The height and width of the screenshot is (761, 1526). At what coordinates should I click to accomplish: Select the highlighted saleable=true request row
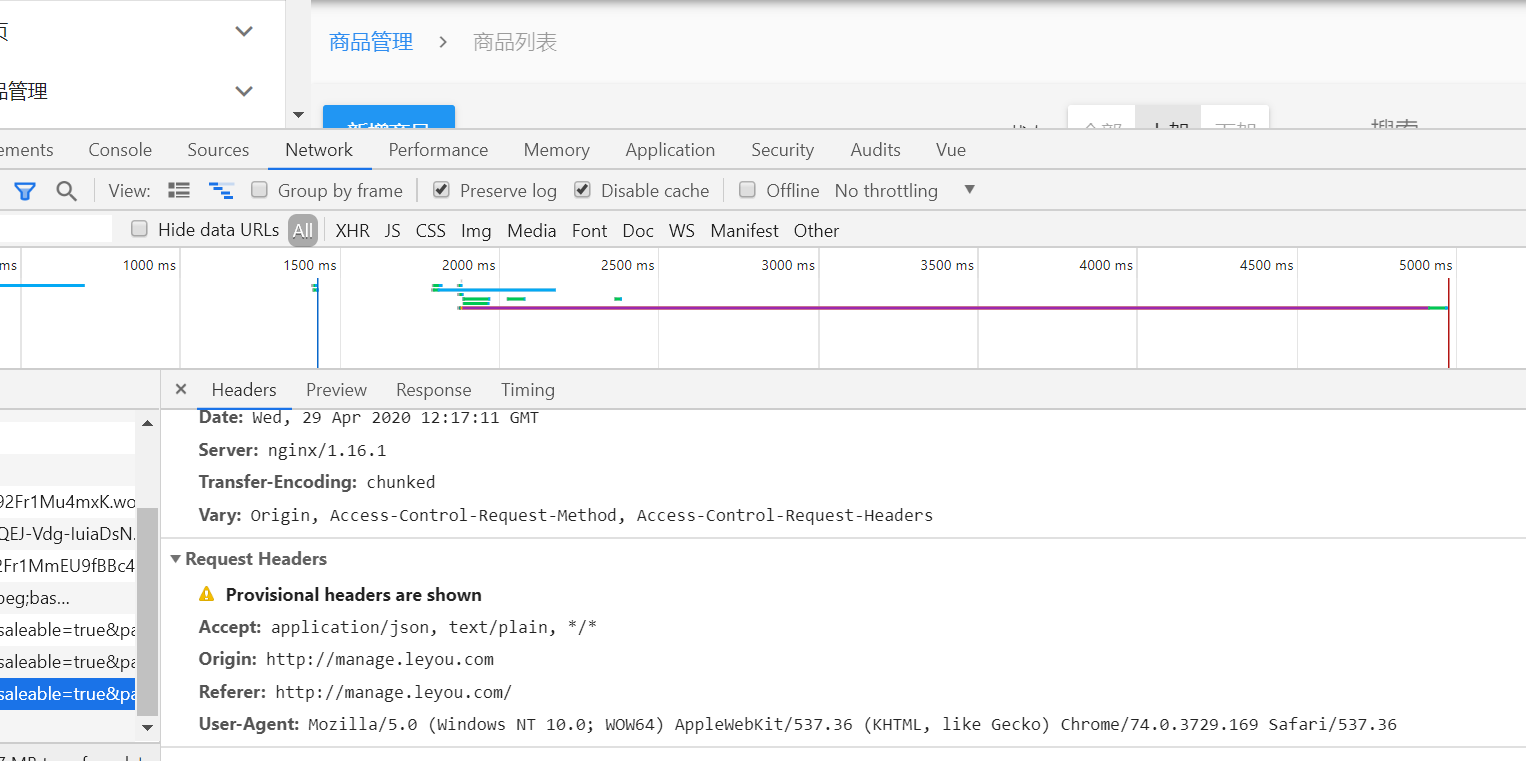[x=67, y=693]
